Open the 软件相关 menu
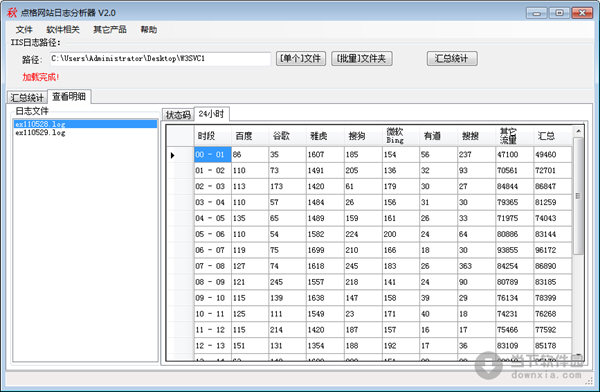The width and height of the screenshot is (600, 392). (63, 29)
